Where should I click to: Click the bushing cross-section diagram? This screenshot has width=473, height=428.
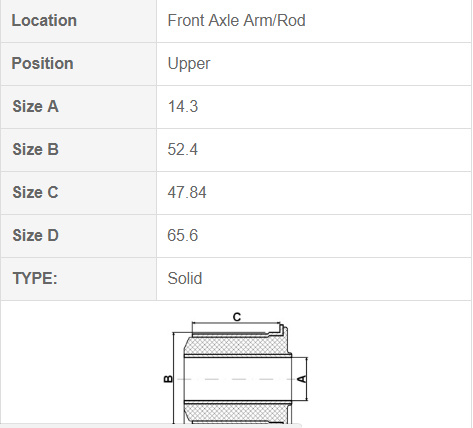tap(236, 369)
